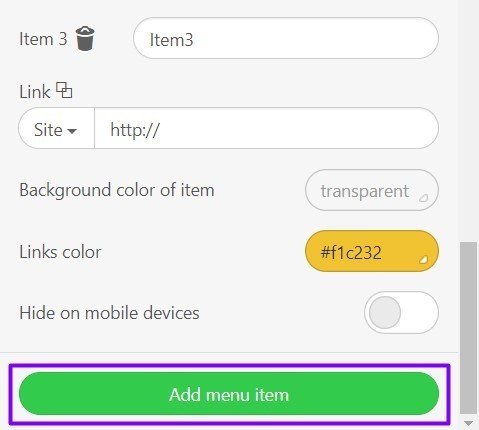Screen dimensions: 479x430
Task: Click the Link label text
Action: coord(35,92)
